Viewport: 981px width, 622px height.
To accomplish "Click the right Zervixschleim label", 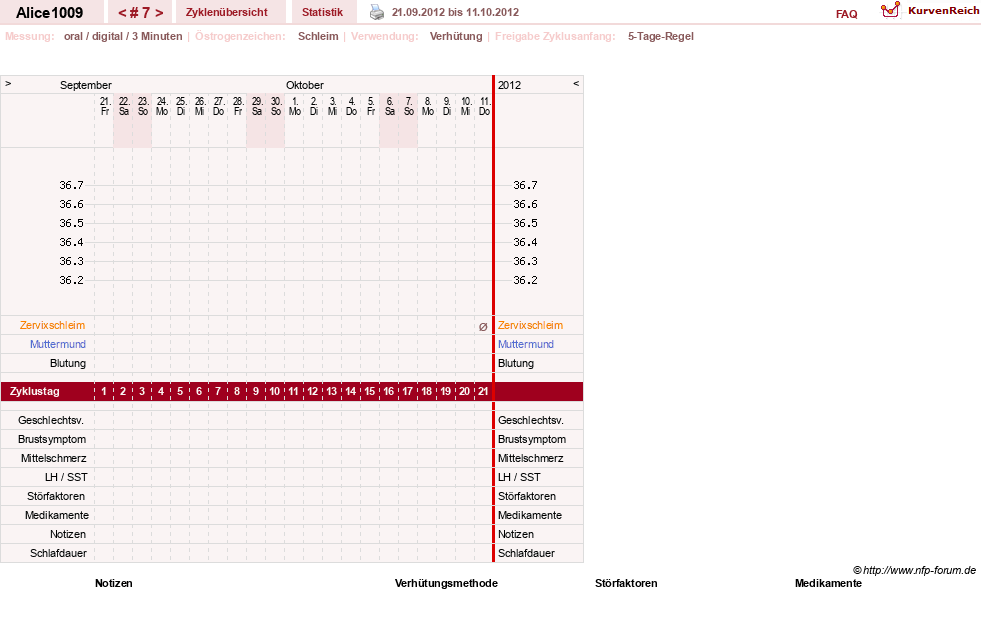I will click(531, 325).
